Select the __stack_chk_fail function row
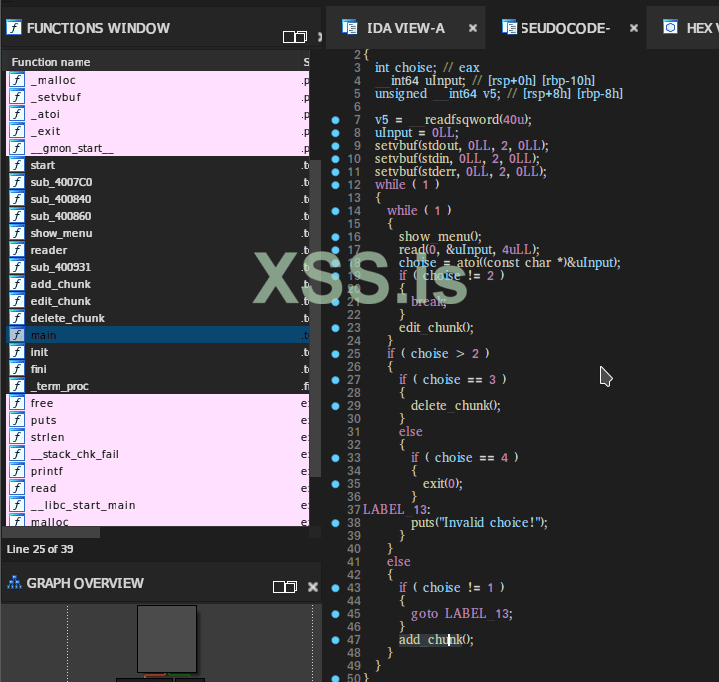Image resolution: width=719 pixels, height=682 pixels. click(157, 454)
